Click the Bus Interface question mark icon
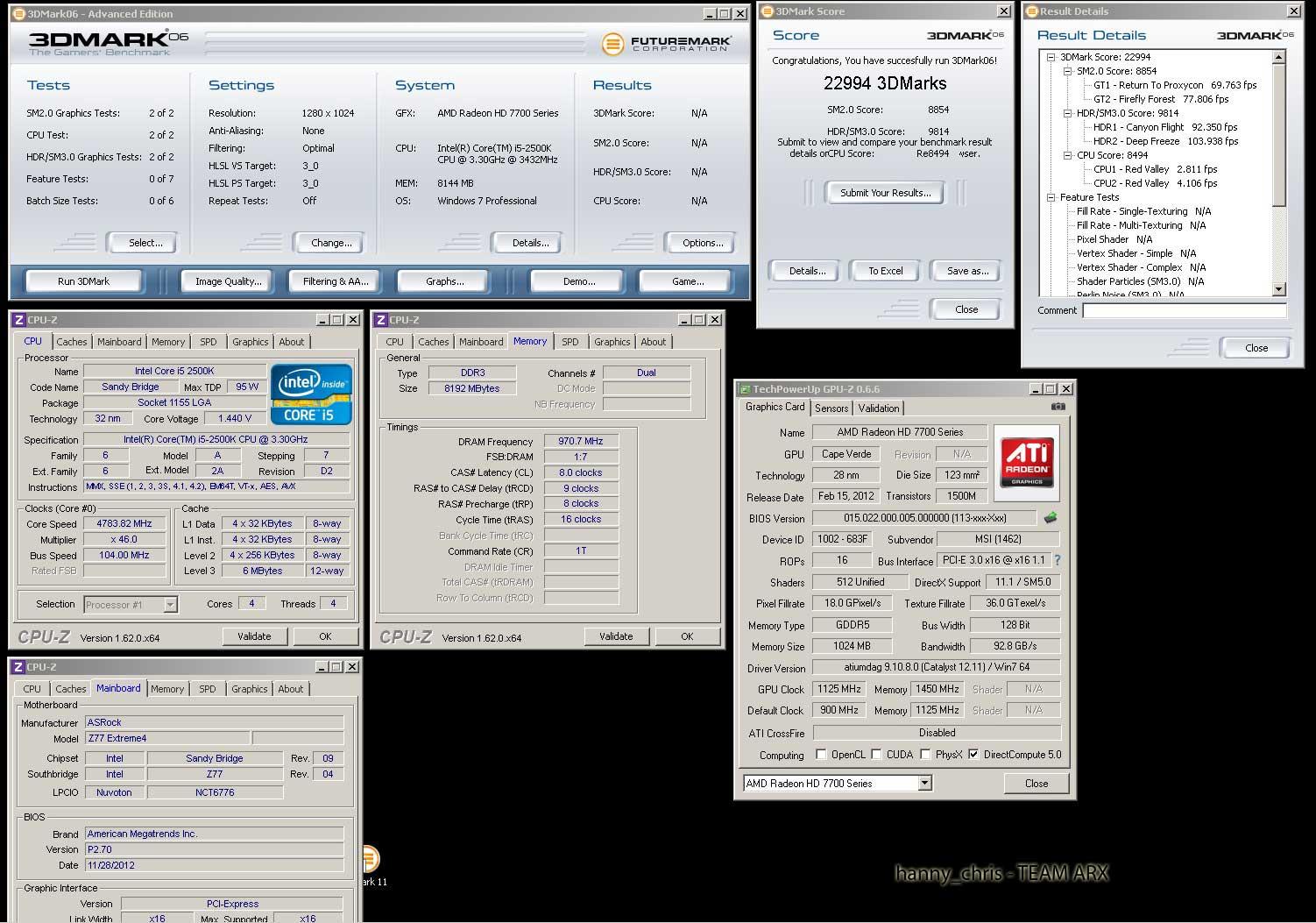1316x923 pixels. click(1058, 560)
